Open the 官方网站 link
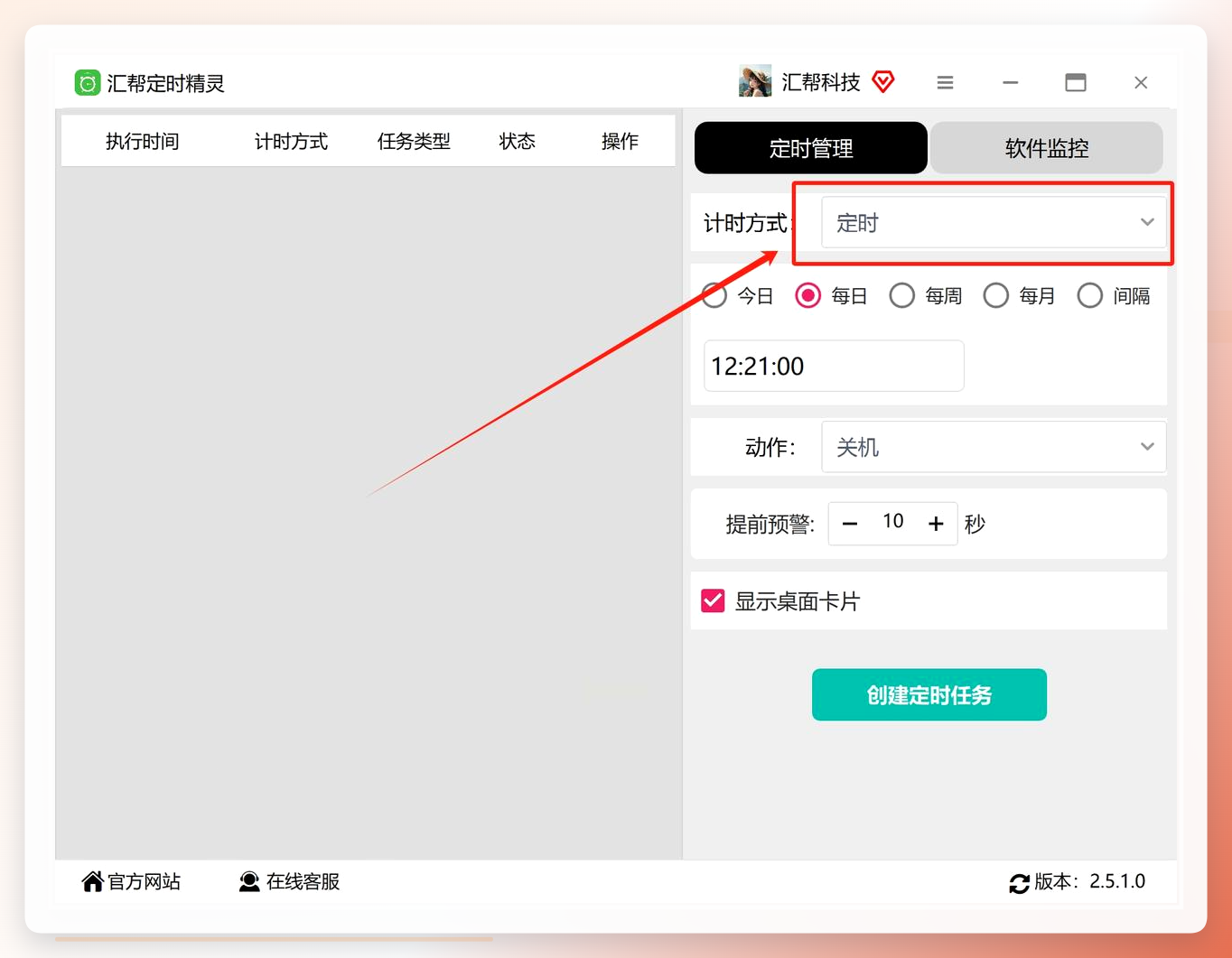The height and width of the screenshot is (958, 1232). [x=131, y=881]
